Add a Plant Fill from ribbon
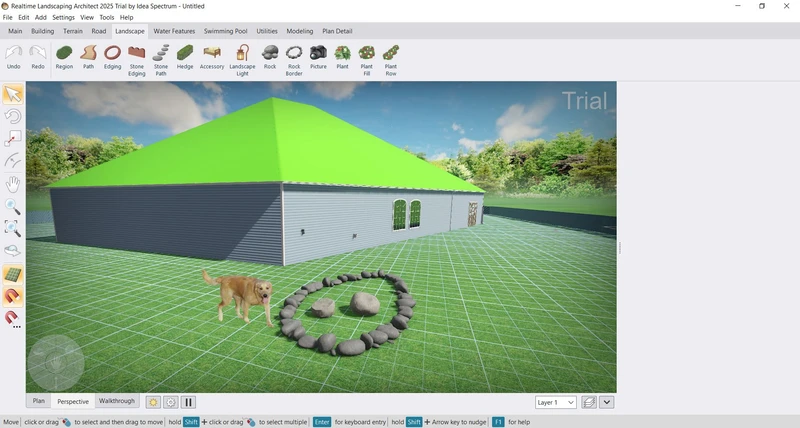This screenshot has height=428, width=800. click(367, 57)
